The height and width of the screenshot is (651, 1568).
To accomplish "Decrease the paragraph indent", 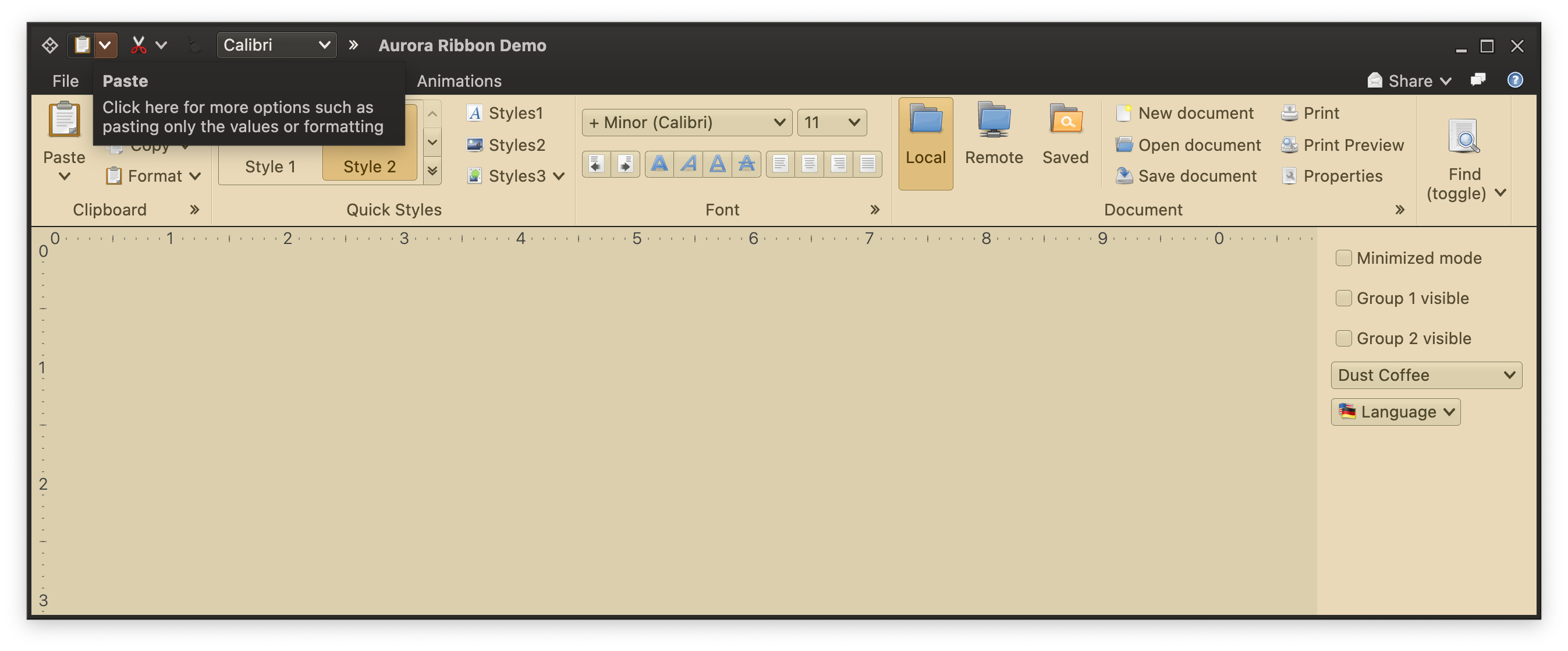I will click(x=597, y=164).
